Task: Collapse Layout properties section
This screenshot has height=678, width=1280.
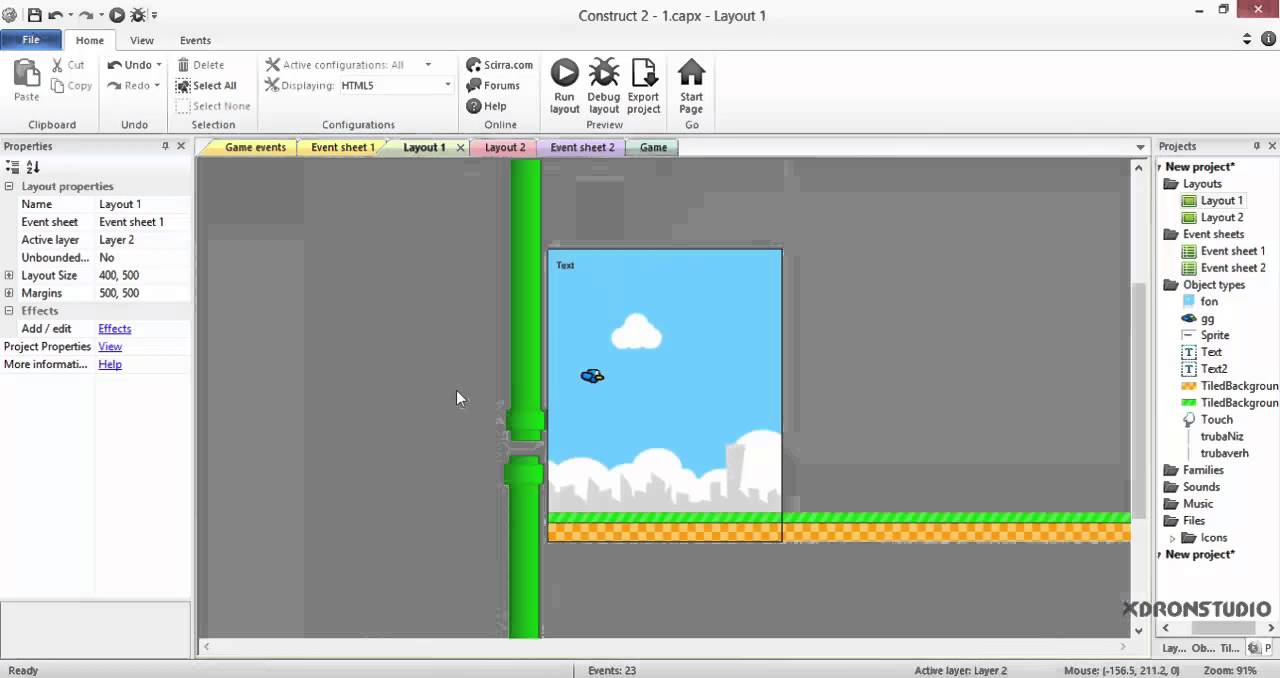Action: click(x=9, y=186)
